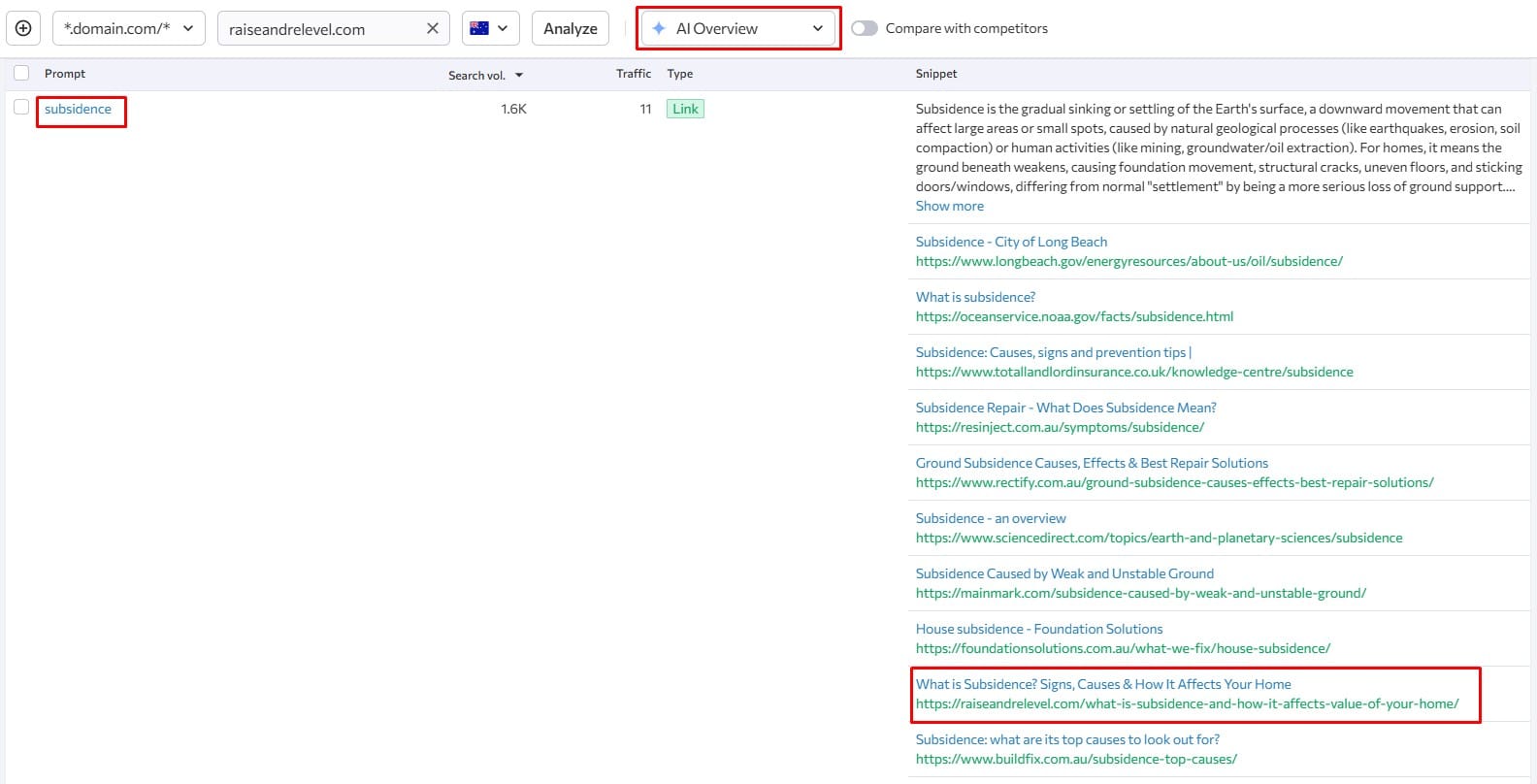Open the Subsidence - City of Long Beach link

(1011, 242)
